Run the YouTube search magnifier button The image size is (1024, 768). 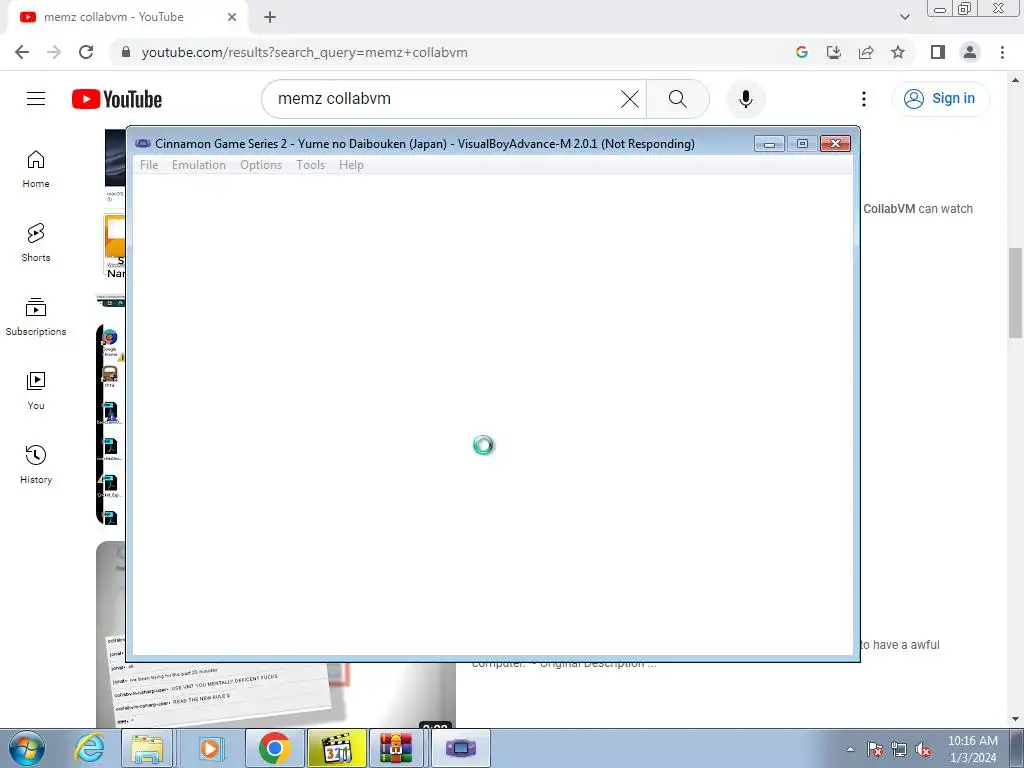click(x=678, y=99)
